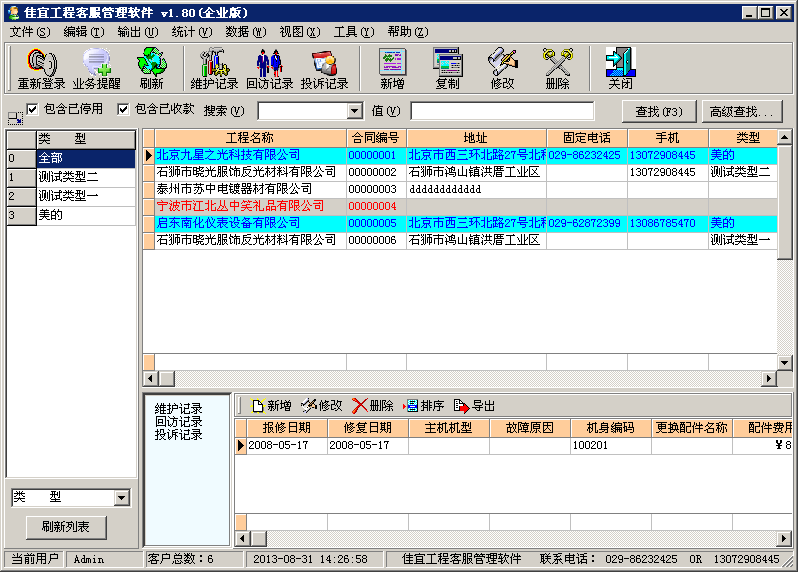Viewport: 798px width, 572px height.
Task: Open 维护记录 from the toolbar
Action: 214,69
